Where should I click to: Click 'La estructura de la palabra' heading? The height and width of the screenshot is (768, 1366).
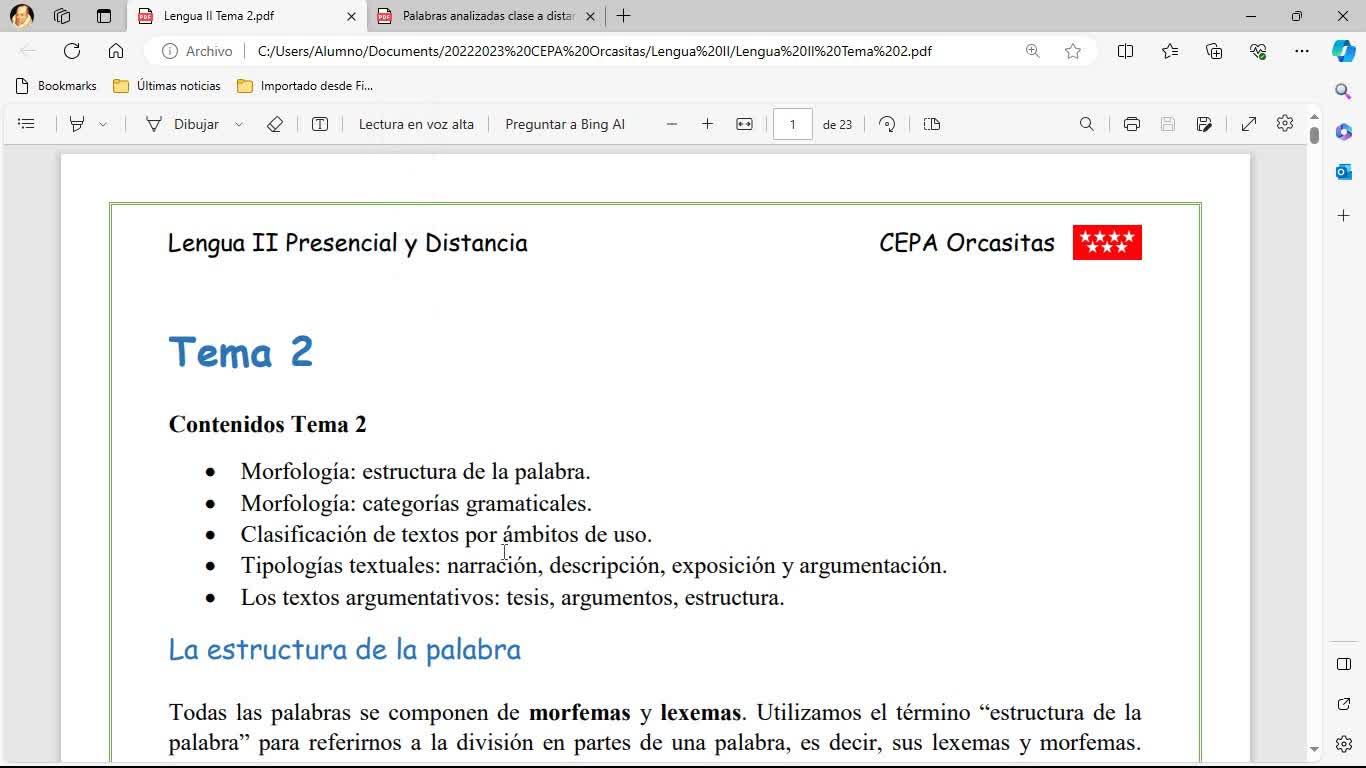344,649
